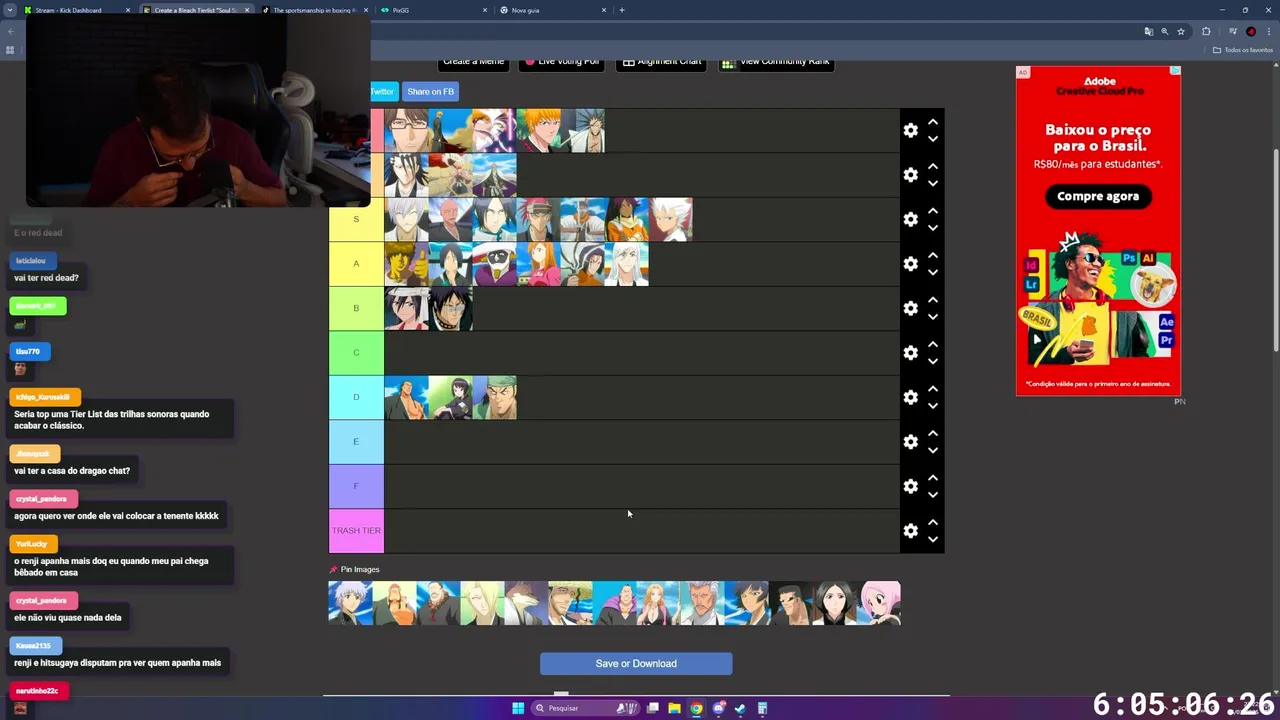Bookmark page with the star icon

(x=1181, y=31)
